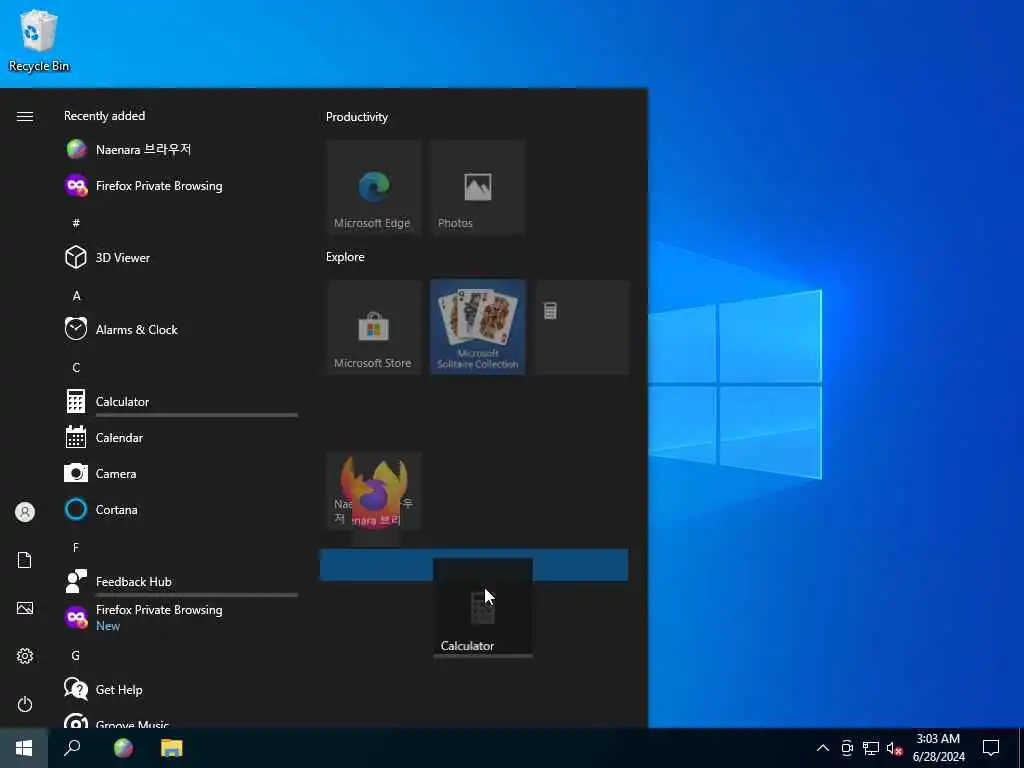The width and height of the screenshot is (1024, 768).
Task: Click the Windows Start button
Action: [24, 748]
